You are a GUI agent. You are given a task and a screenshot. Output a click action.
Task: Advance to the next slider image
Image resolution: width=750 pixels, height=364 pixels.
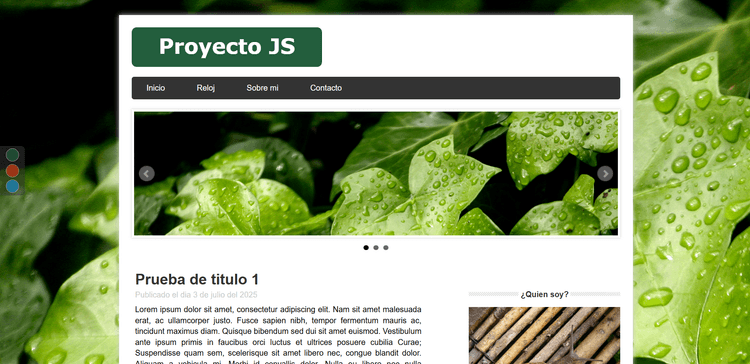click(605, 173)
